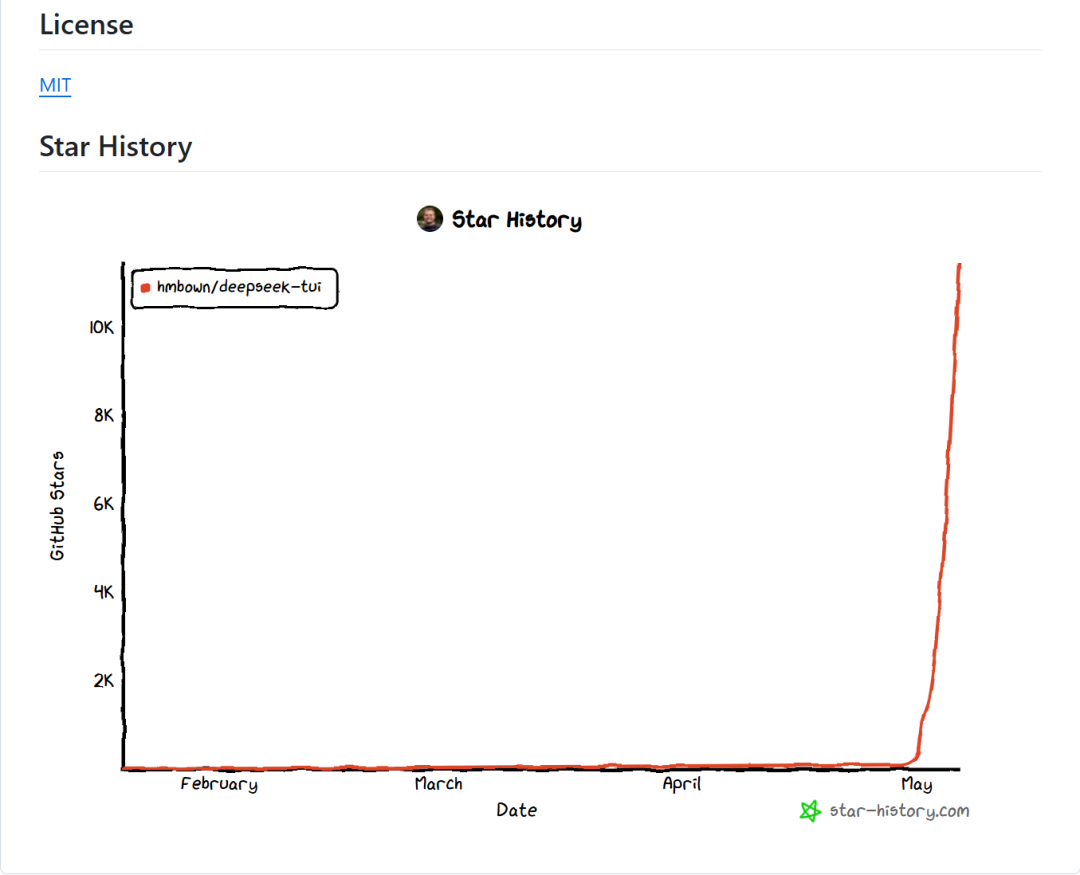Image resolution: width=1080 pixels, height=875 pixels.
Task: Click the 8K tick on the stars axis
Action: (x=104, y=415)
